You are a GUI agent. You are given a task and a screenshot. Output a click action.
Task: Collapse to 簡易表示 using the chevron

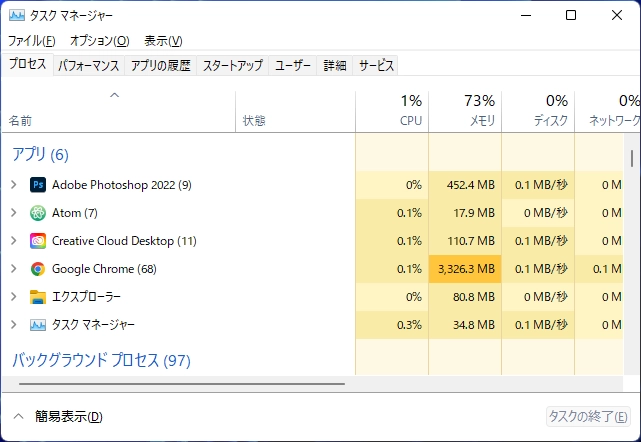pos(18,417)
